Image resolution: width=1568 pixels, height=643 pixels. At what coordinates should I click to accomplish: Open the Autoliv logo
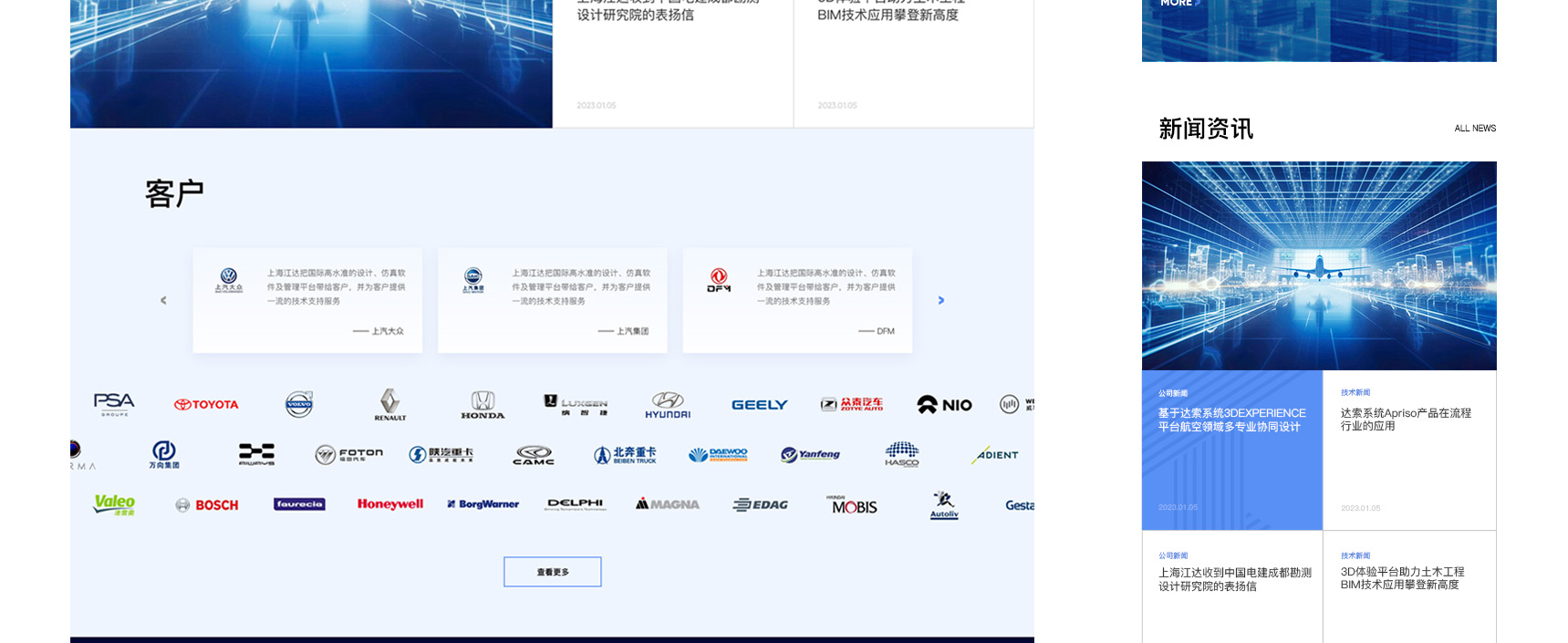pos(944,504)
